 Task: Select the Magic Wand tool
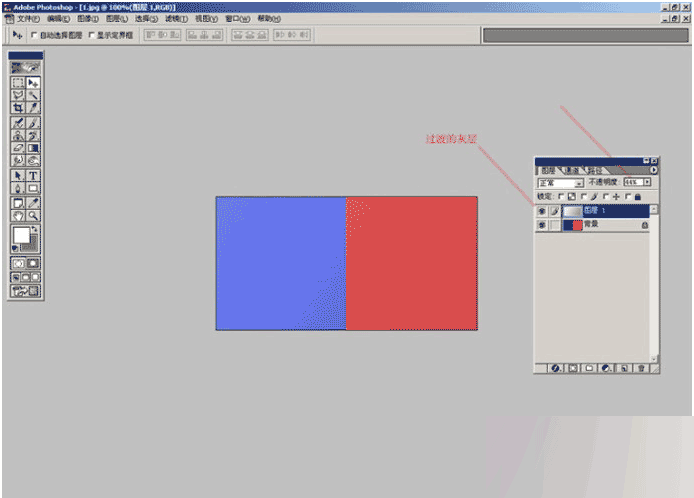[x=33, y=95]
